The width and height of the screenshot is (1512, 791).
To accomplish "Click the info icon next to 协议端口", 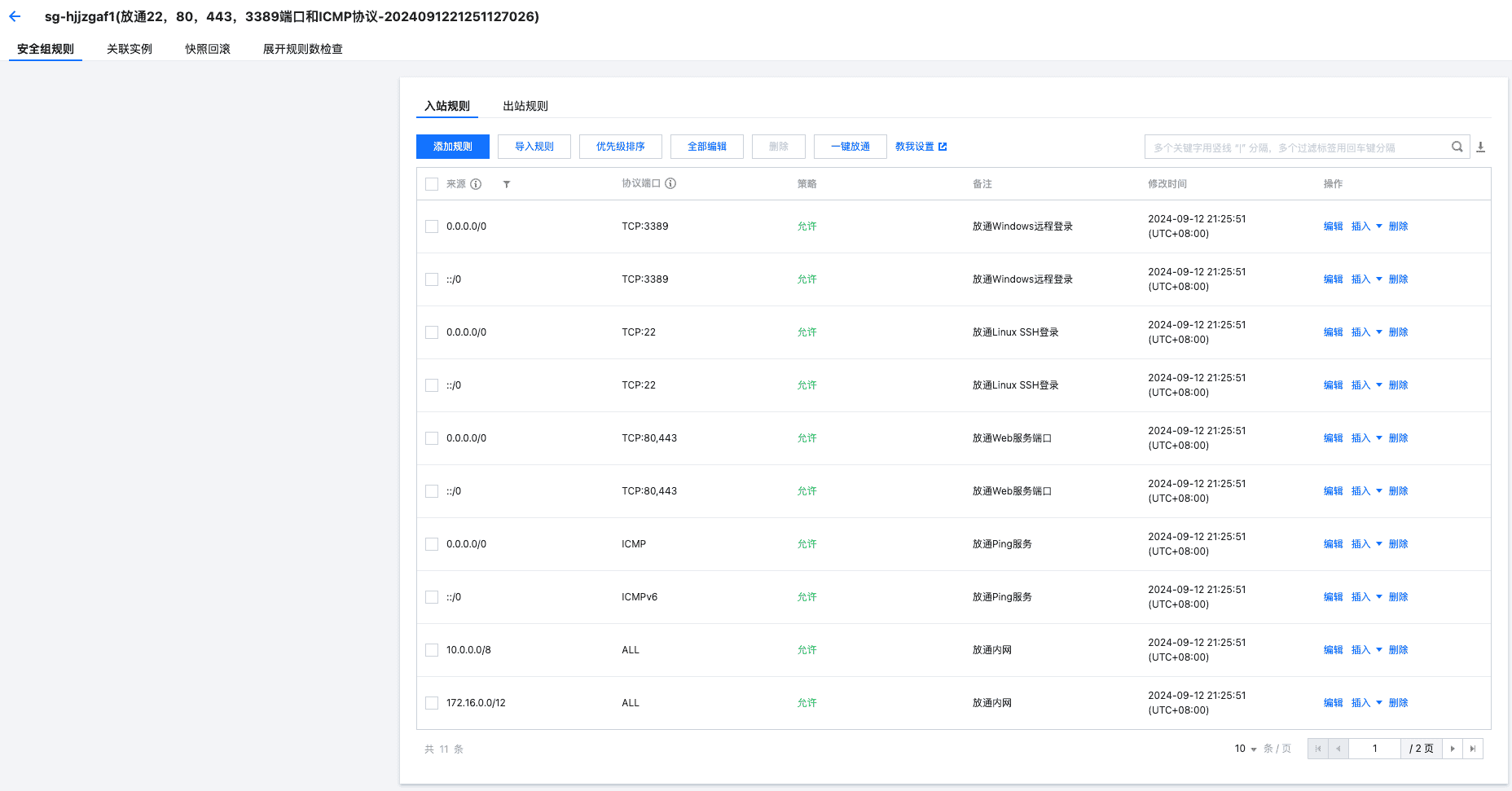I will 670,183.
